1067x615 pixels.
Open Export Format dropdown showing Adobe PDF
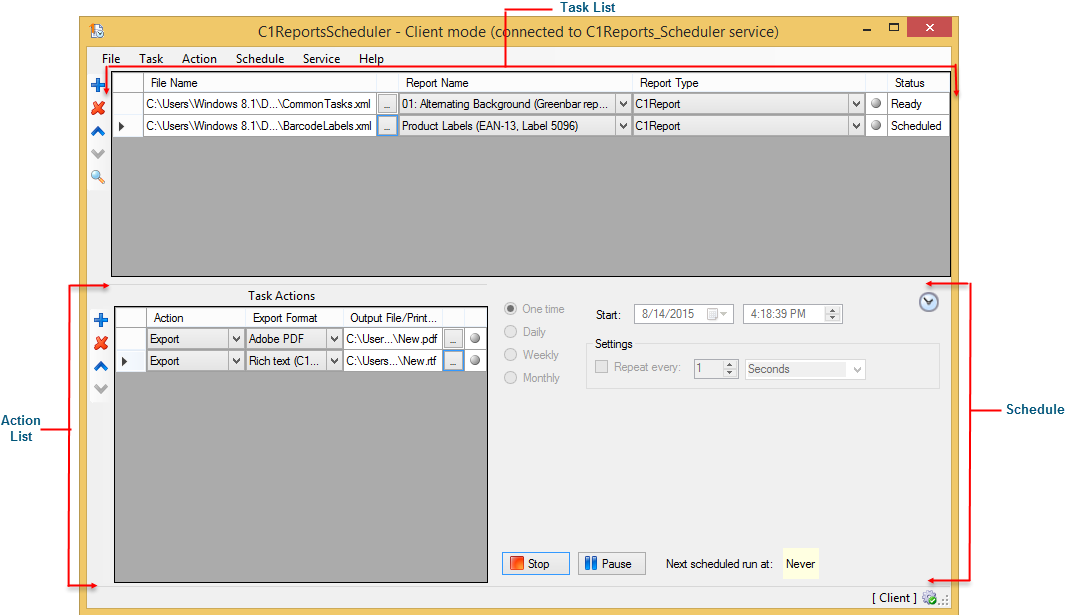[334, 339]
